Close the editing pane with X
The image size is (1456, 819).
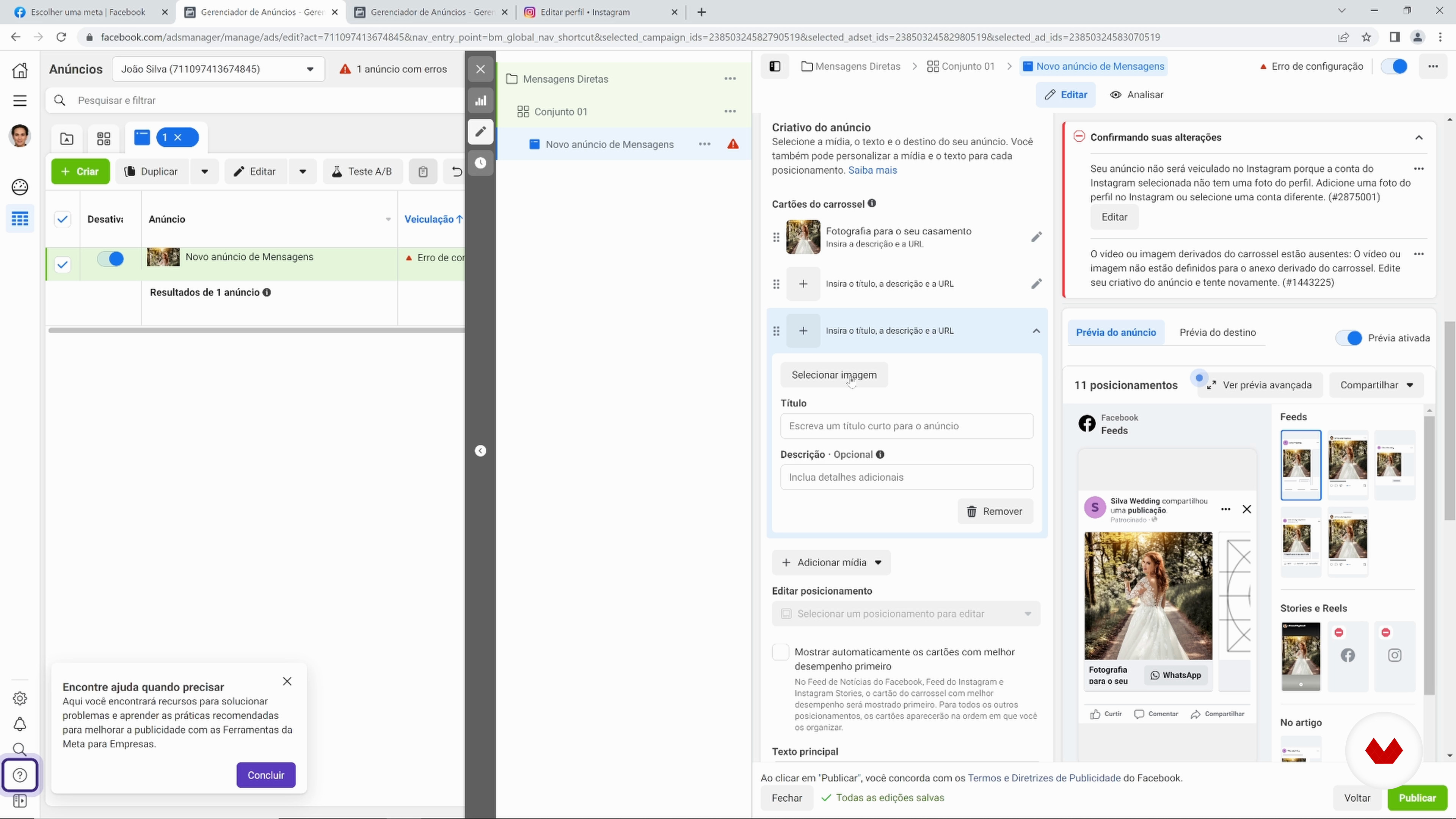480,69
